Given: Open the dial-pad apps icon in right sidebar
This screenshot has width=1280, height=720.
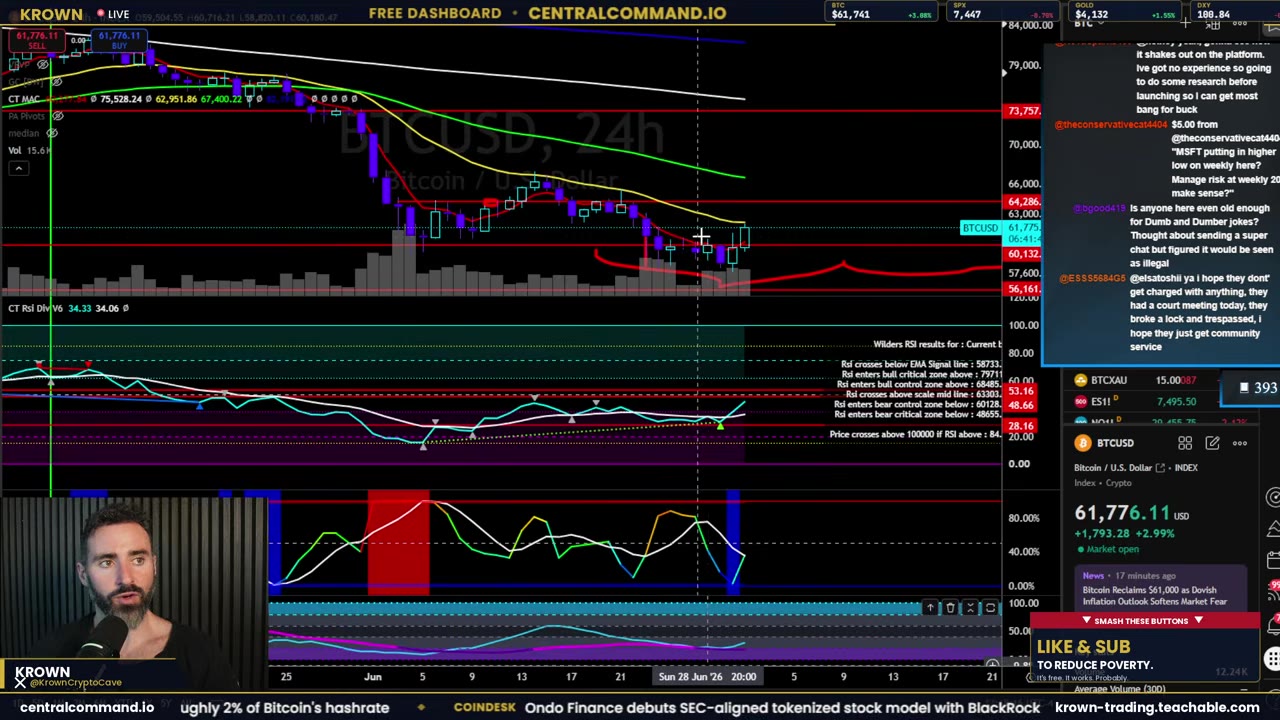Looking at the screenshot, I should (x=1272, y=658).
